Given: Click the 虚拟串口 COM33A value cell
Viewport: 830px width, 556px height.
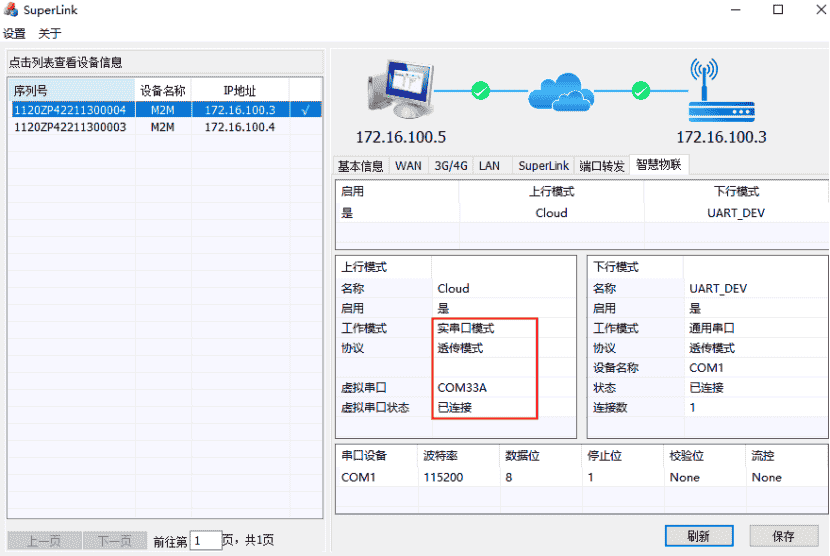Looking at the screenshot, I should click(486, 387).
